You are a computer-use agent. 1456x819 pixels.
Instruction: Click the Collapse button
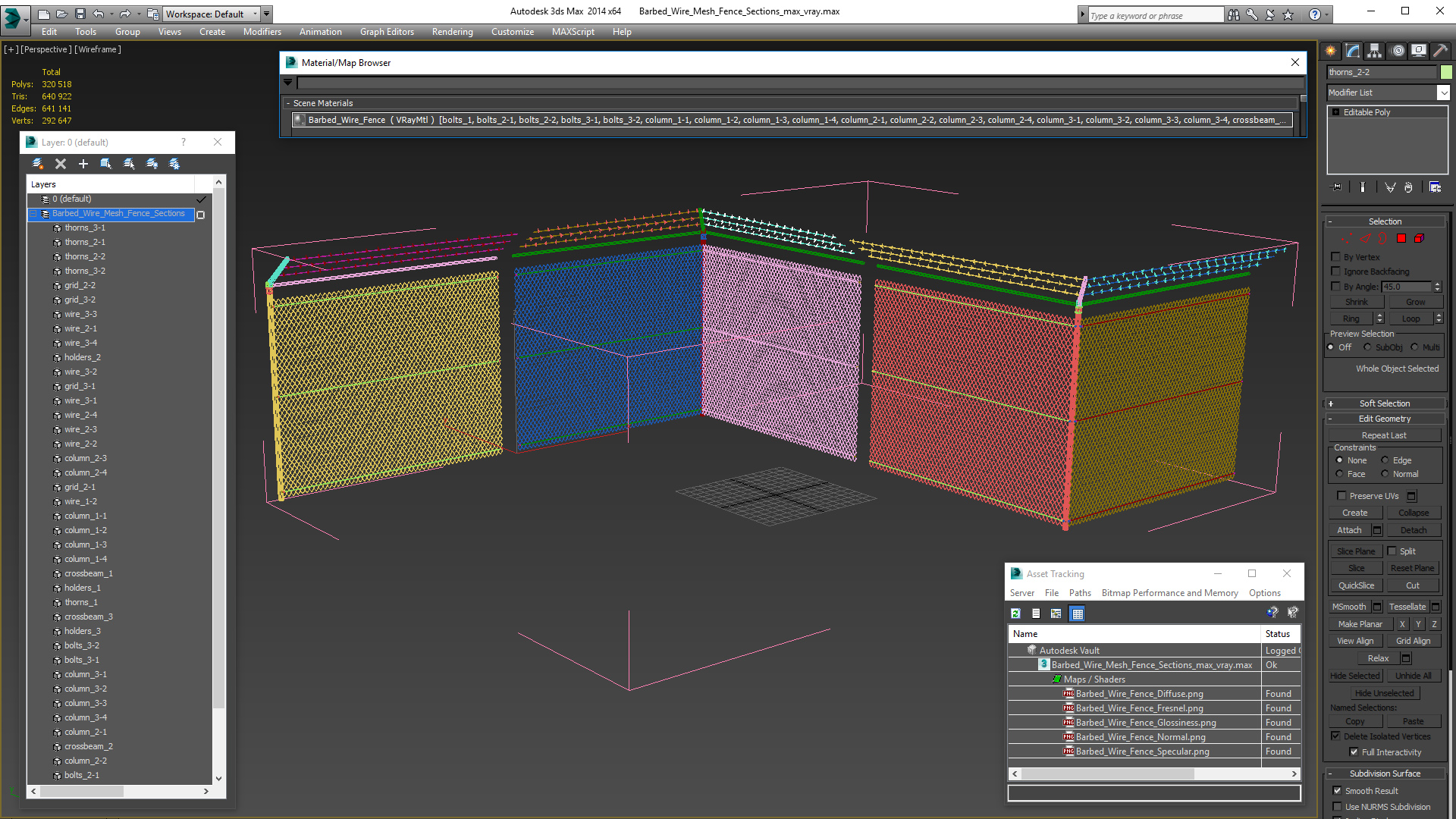point(1414,513)
